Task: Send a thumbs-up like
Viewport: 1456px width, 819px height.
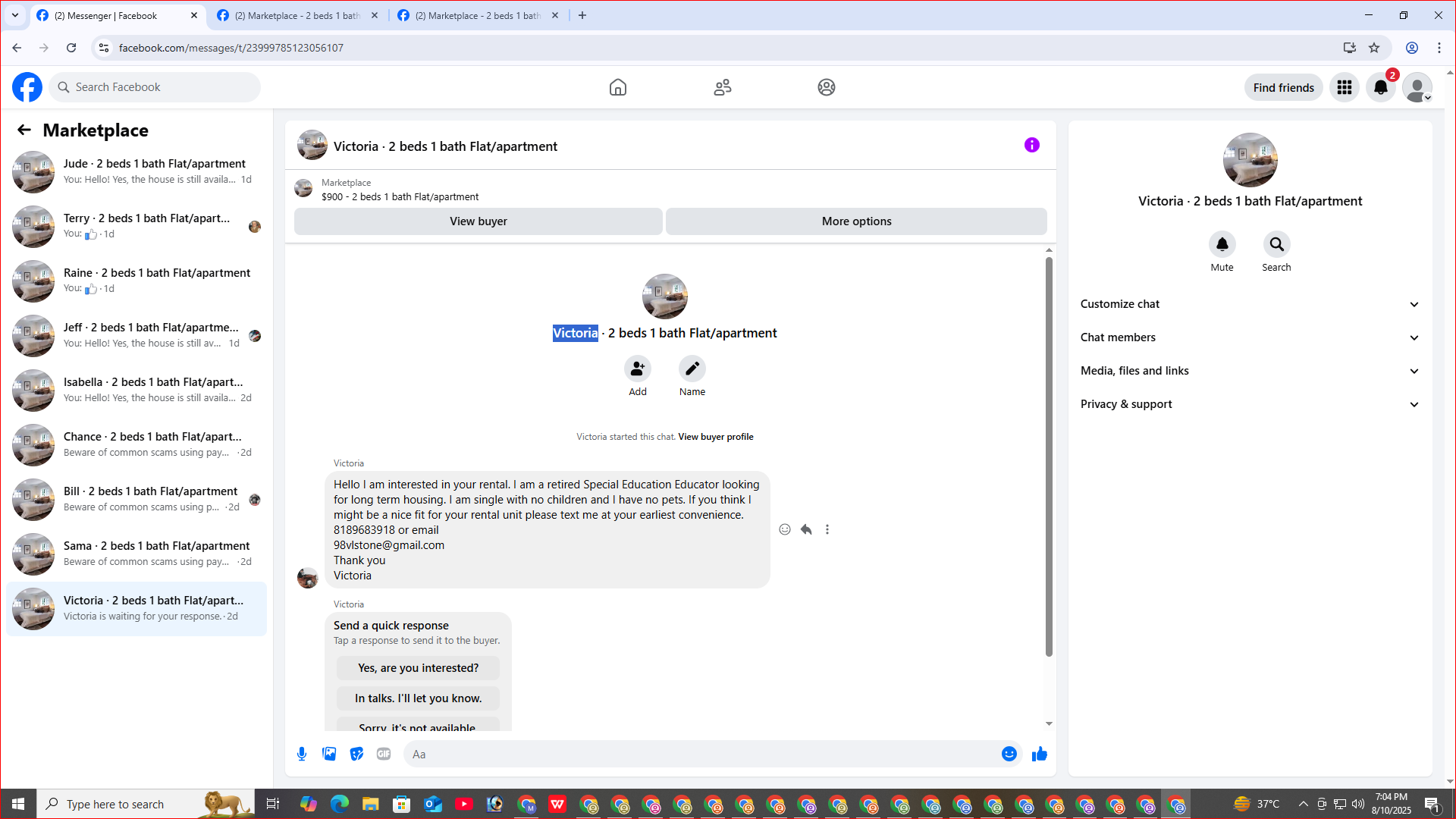Action: (1039, 754)
